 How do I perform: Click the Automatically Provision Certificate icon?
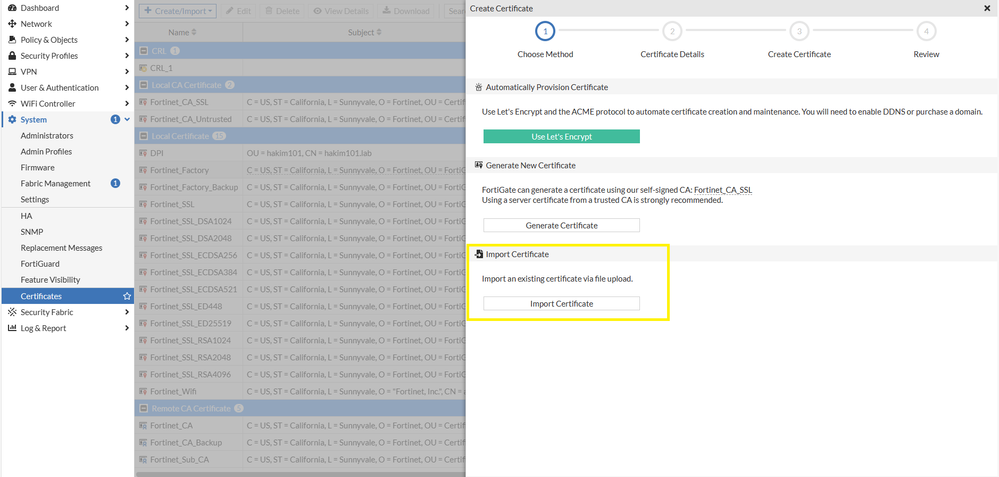tap(478, 87)
